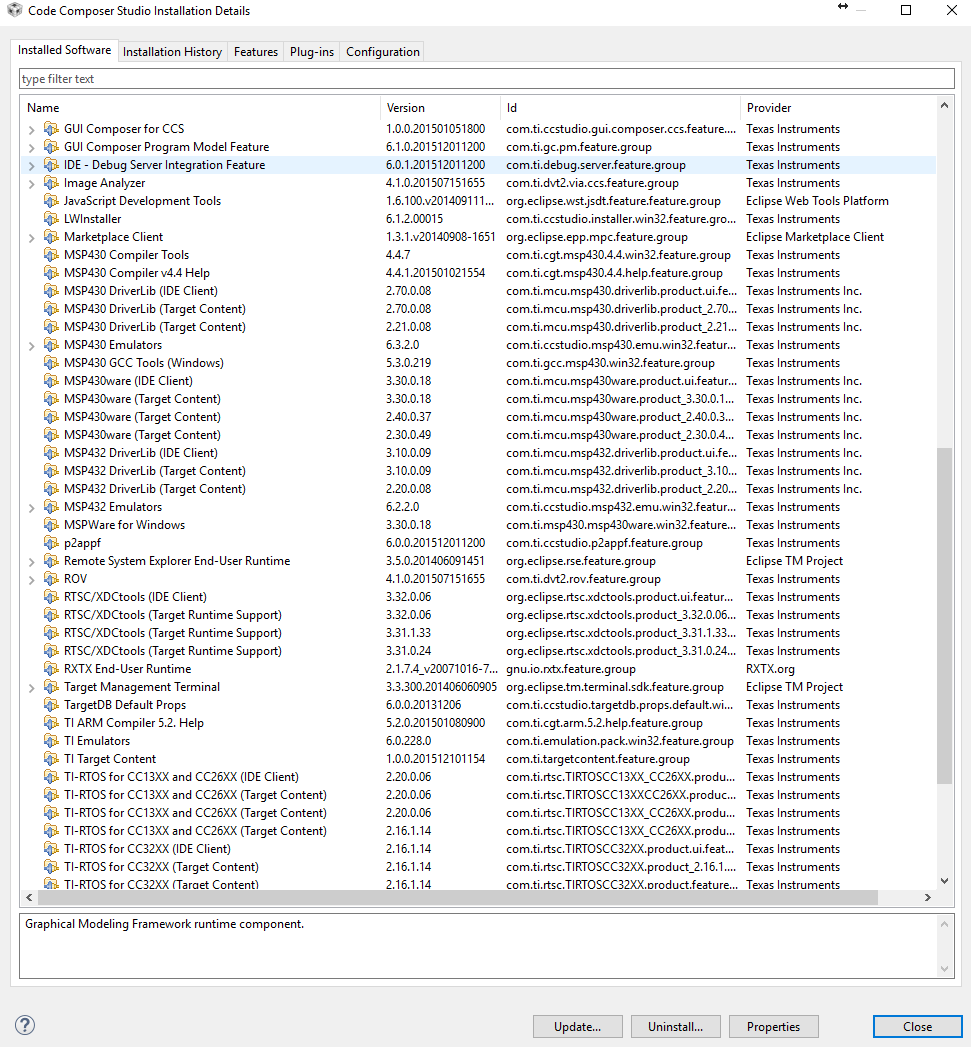Click the MSP432 DriverLib (IDE Client) icon
This screenshot has height=1047, width=971.
(x=51, y=453)
